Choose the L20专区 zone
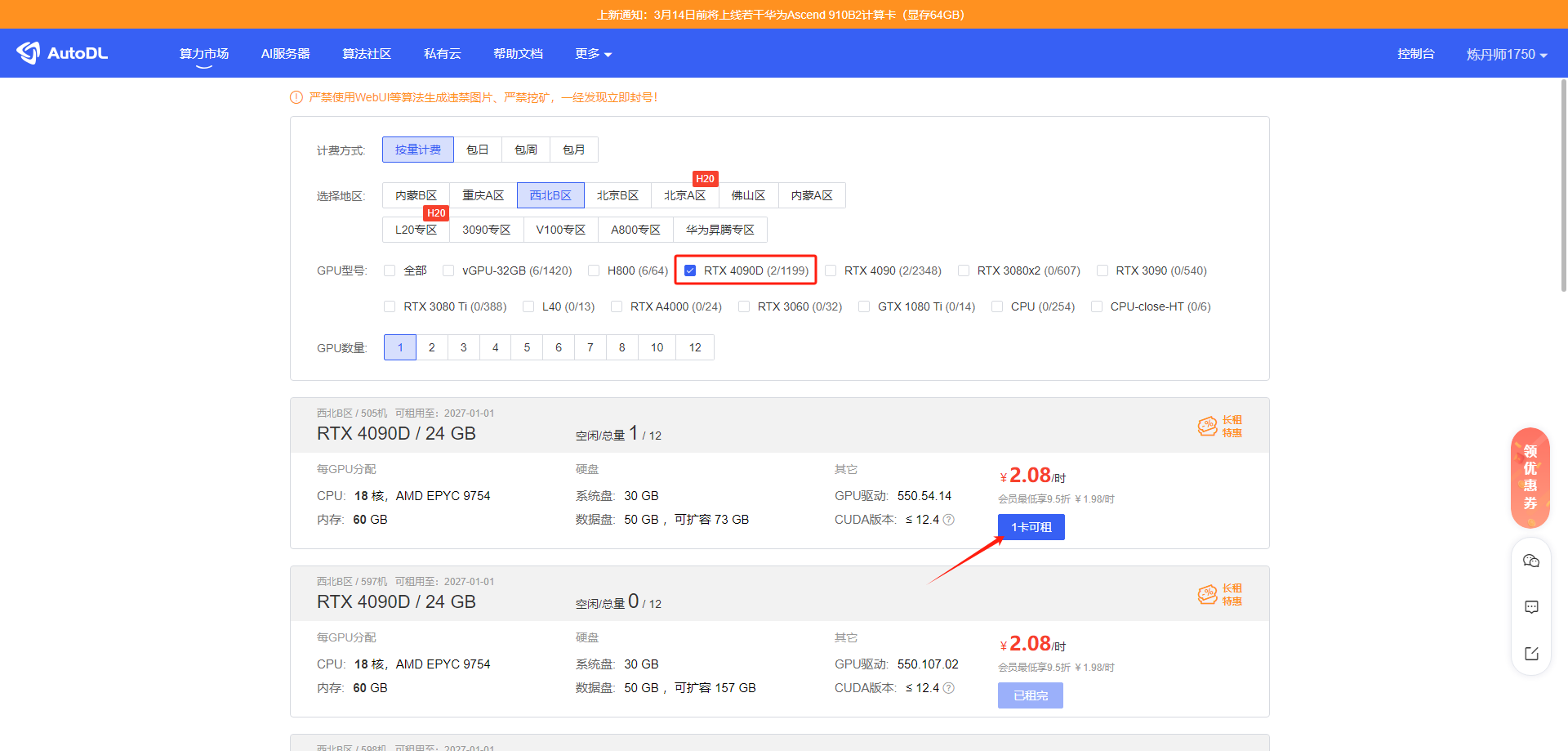The height and width of the screenshot is (751, 1568). 416,230
